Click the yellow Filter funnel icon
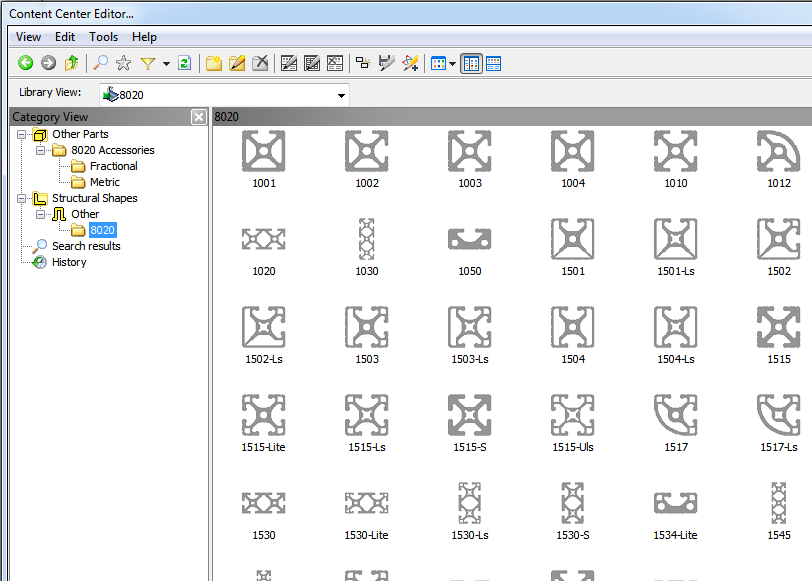 [x=148, y=63]
